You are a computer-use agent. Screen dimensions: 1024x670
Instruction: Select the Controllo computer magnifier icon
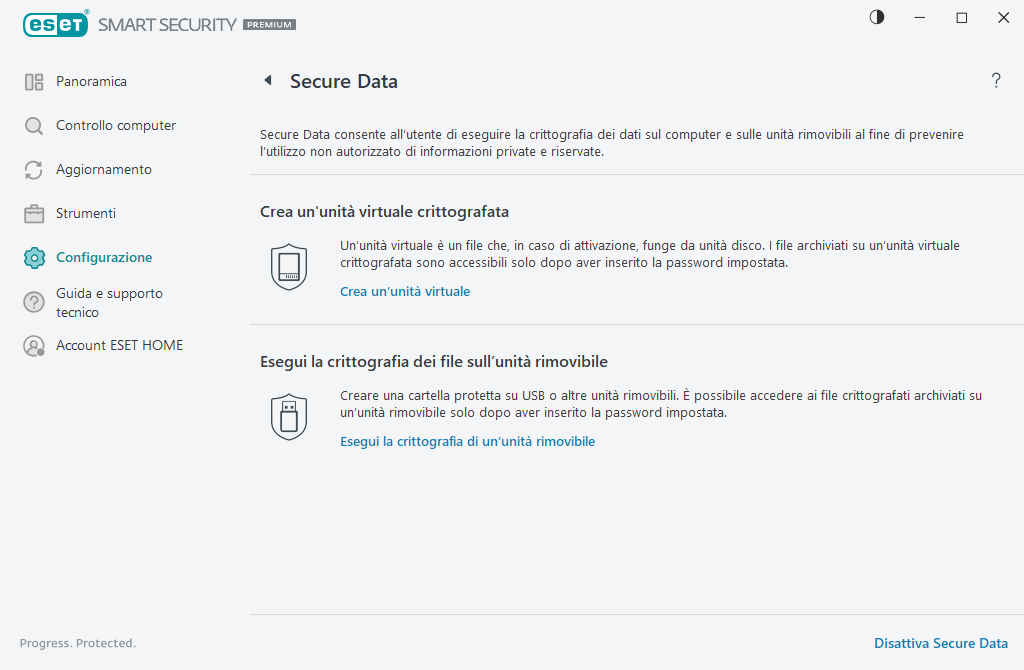(33, 125)
